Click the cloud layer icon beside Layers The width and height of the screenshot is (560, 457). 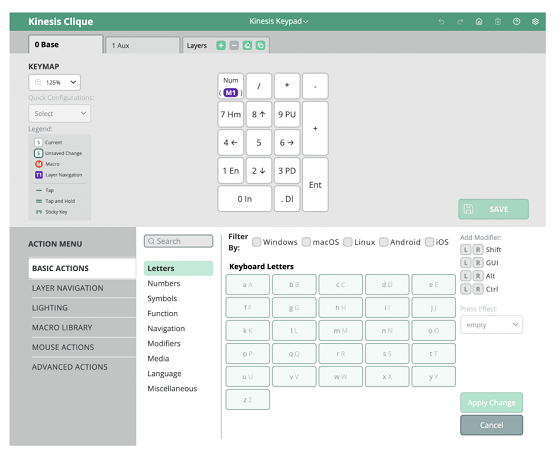[248, 45]
